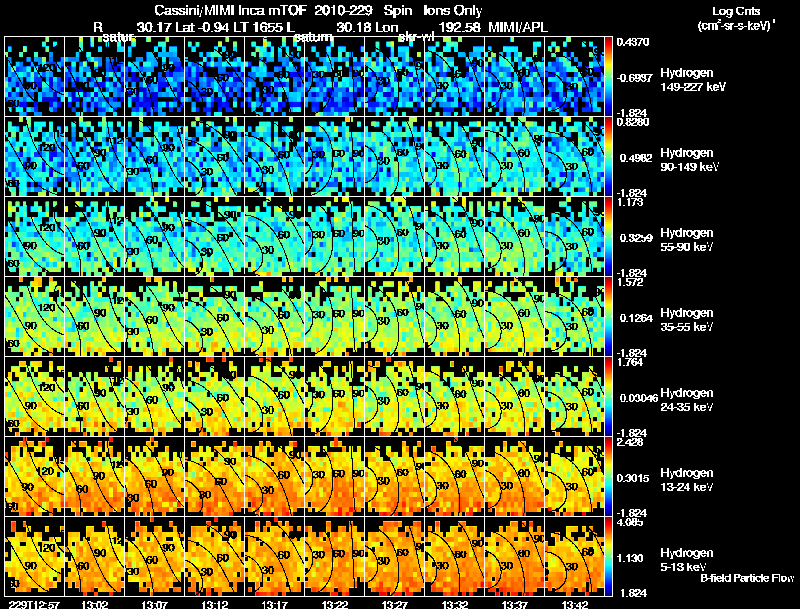Click the color bar beside Hydrogen 149-227 keV

tap(608, 76)
